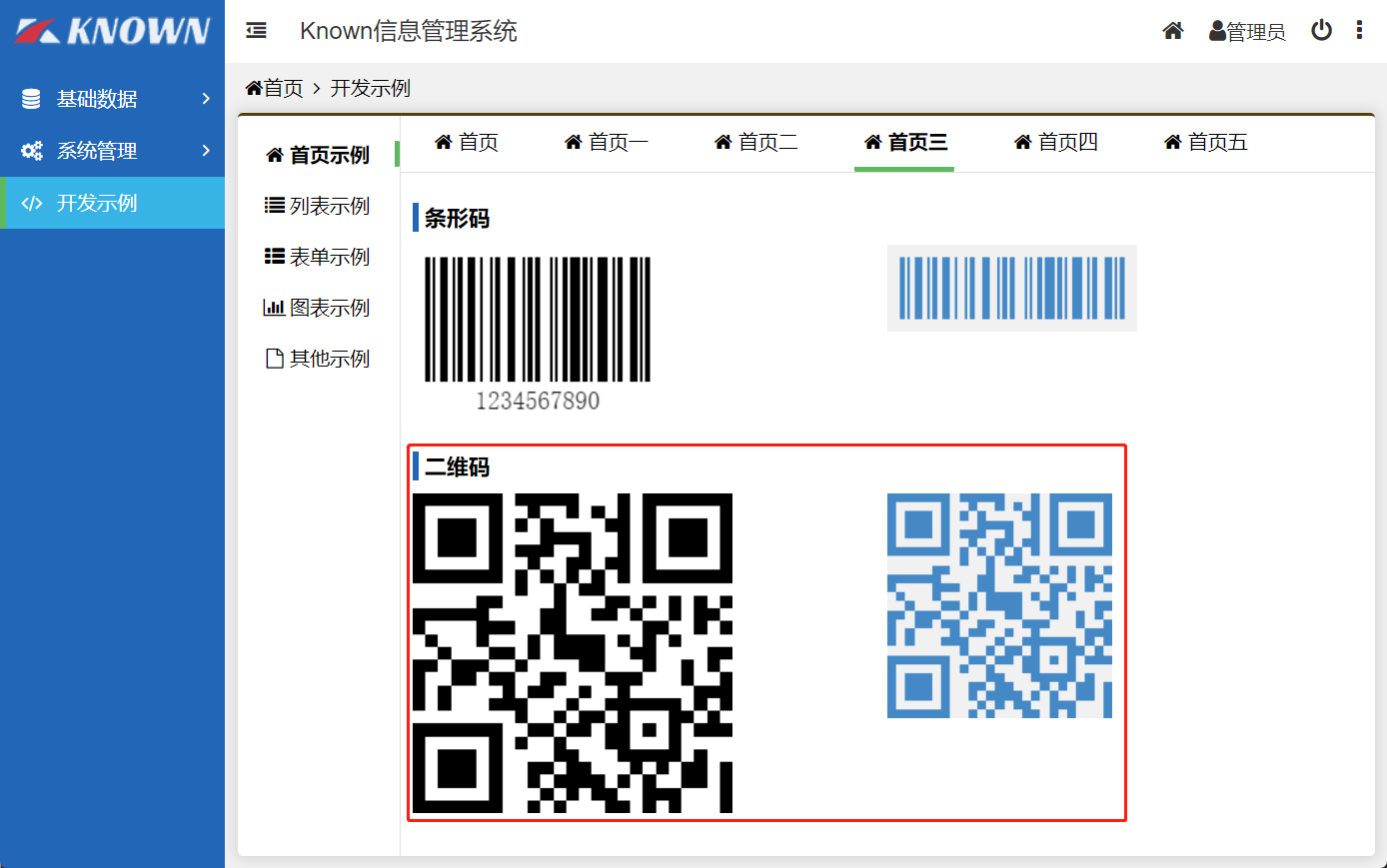Click the black QR code image
Image resolution: width=1387 pixels, height=868 pixels.
tap(573, 653)
